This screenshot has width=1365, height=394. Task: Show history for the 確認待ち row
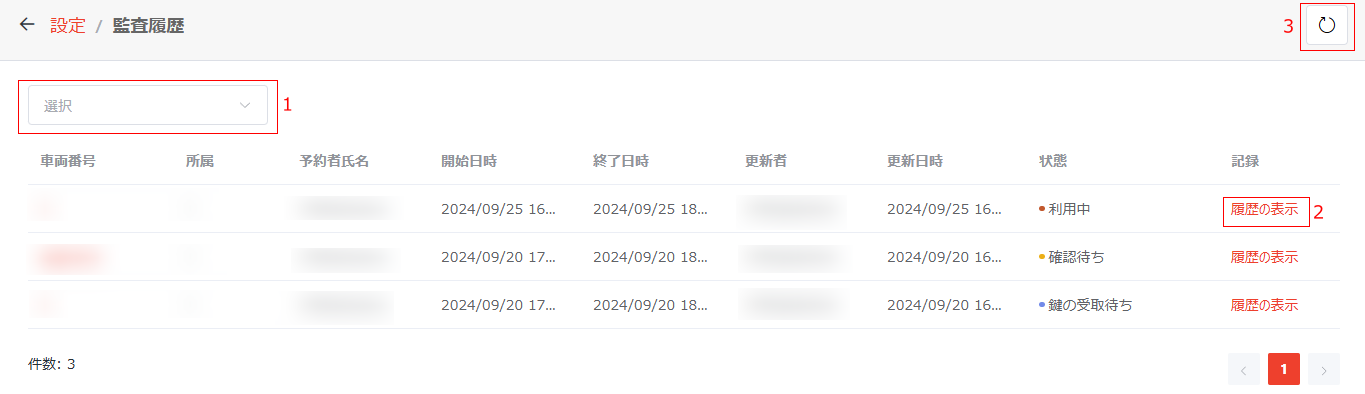[1264, 257]
